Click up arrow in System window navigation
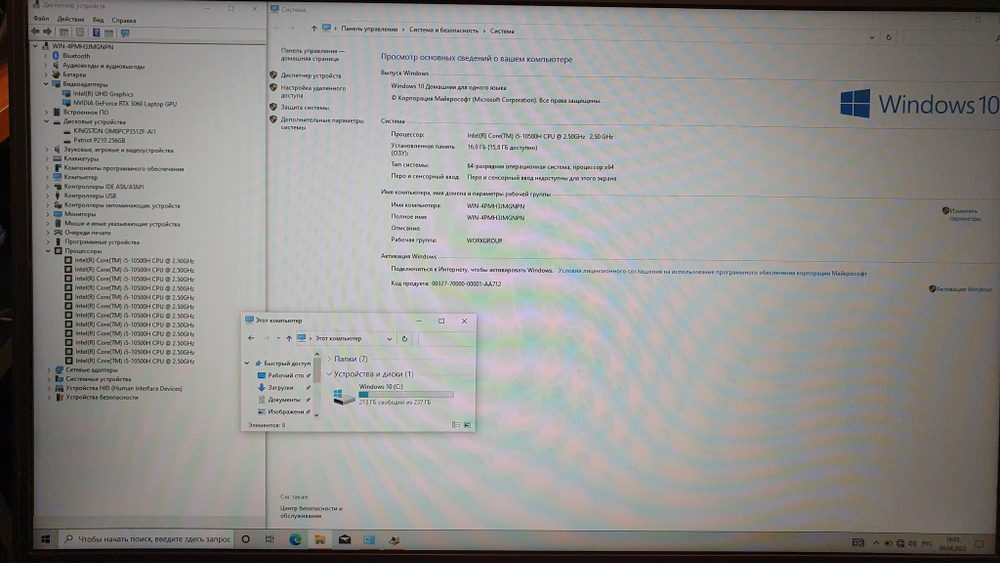 [314, 28]
